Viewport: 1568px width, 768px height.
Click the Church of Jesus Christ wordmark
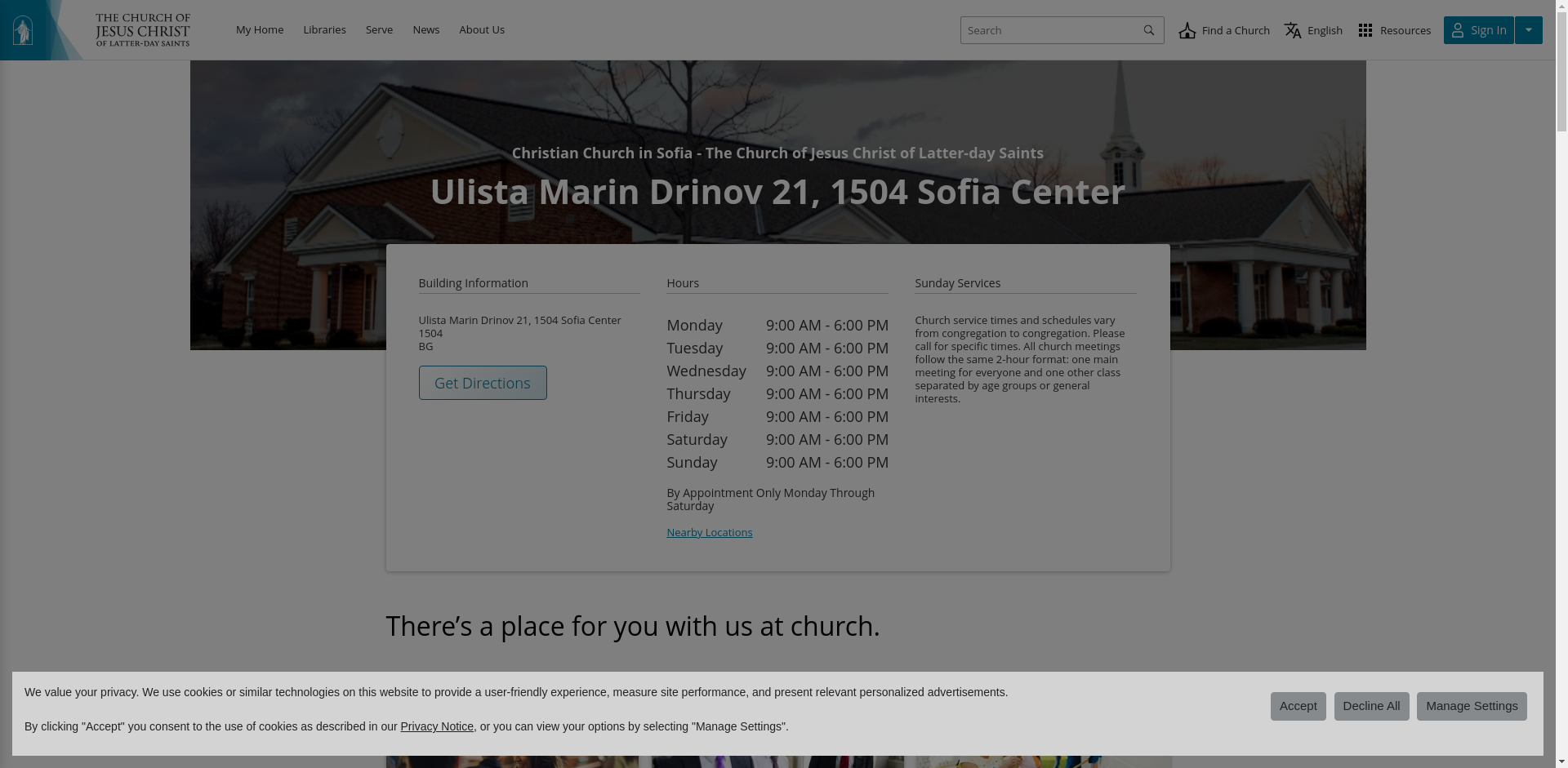[143, 30]
